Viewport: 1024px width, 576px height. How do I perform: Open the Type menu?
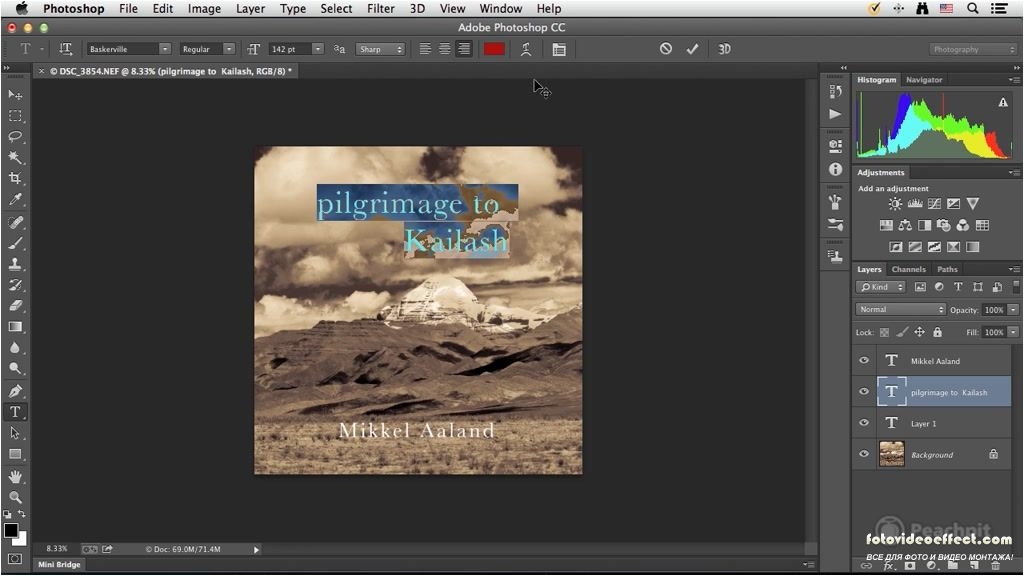293,8
